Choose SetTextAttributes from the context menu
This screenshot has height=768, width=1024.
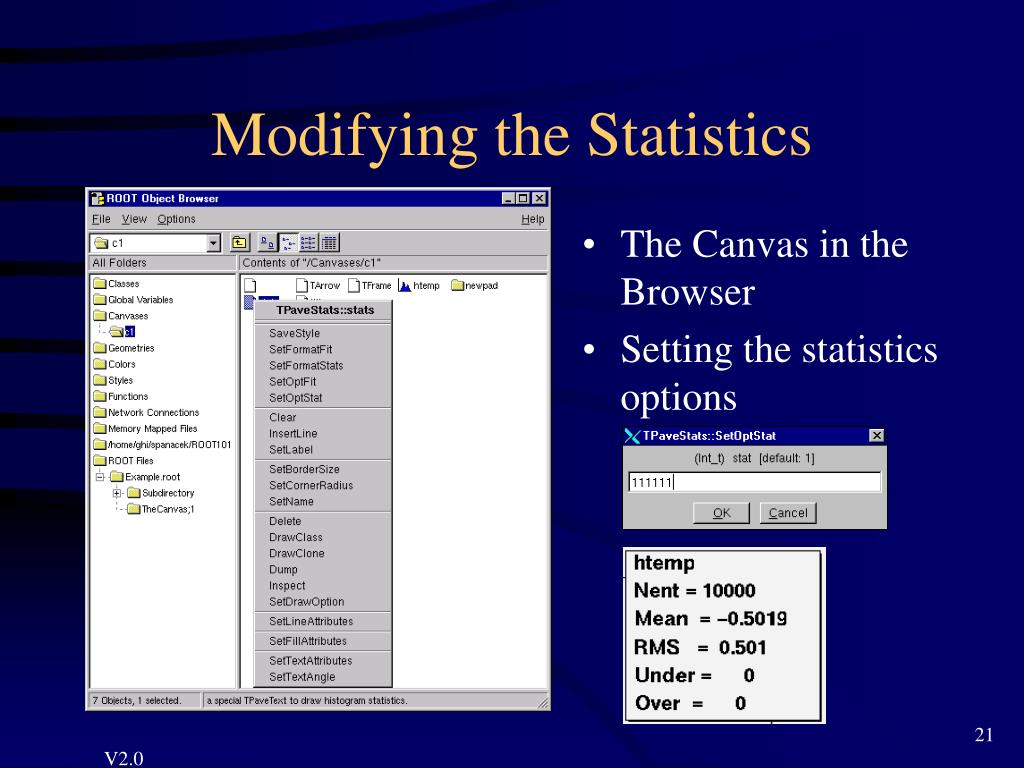click(323, 660)
